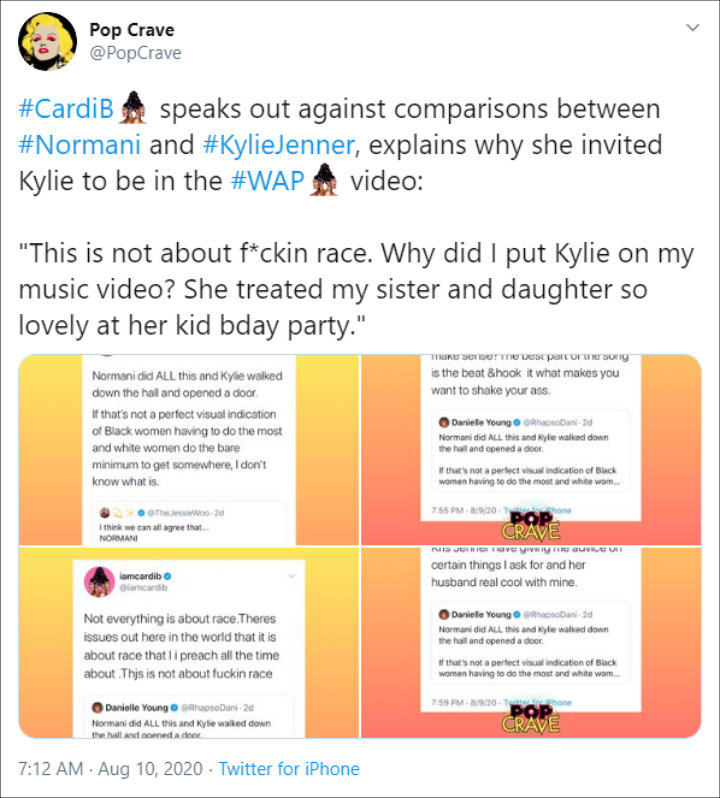
Task: Open the top-left Normani tweet screenshot
Action: tap(189, 450)
